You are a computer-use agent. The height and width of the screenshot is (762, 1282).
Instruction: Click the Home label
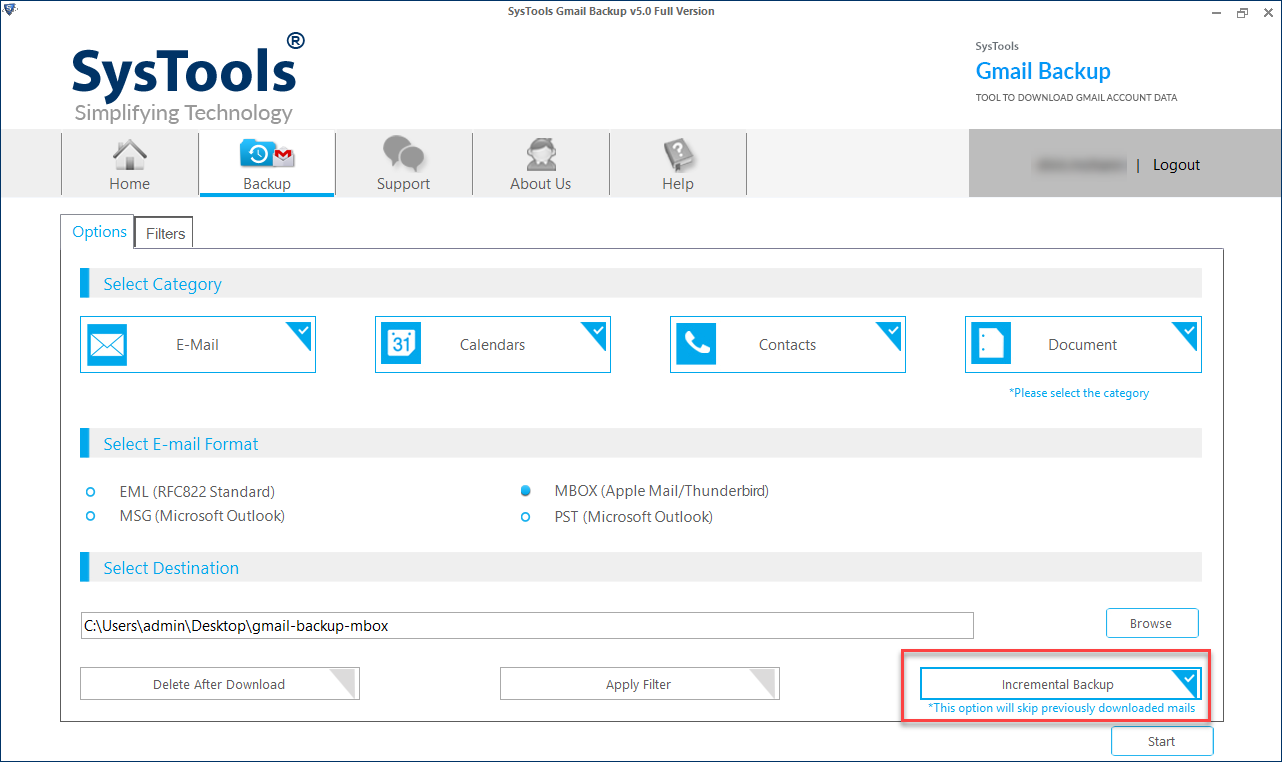click(130, 184)
